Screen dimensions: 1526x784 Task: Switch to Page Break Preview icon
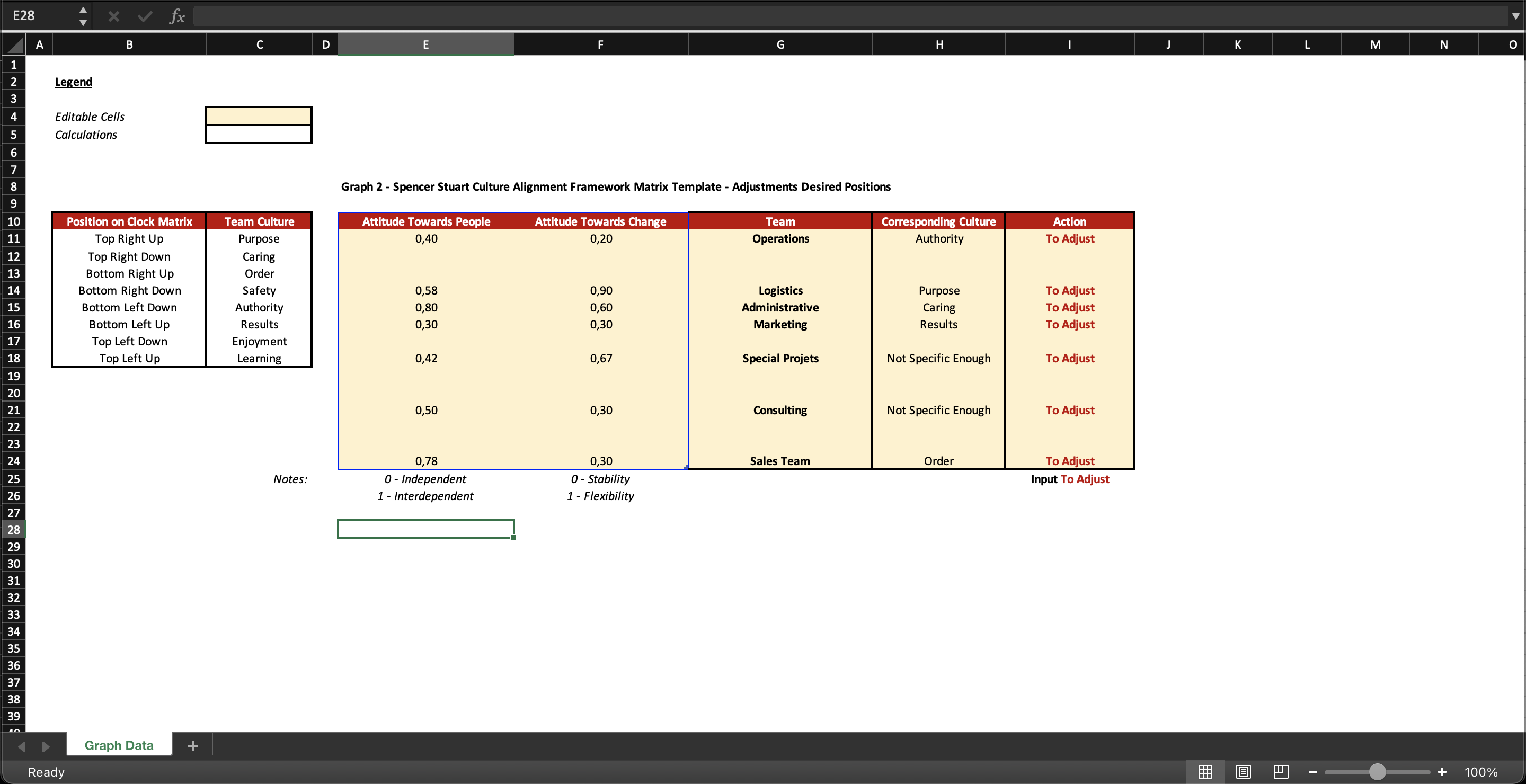(x=1281, y=772)
